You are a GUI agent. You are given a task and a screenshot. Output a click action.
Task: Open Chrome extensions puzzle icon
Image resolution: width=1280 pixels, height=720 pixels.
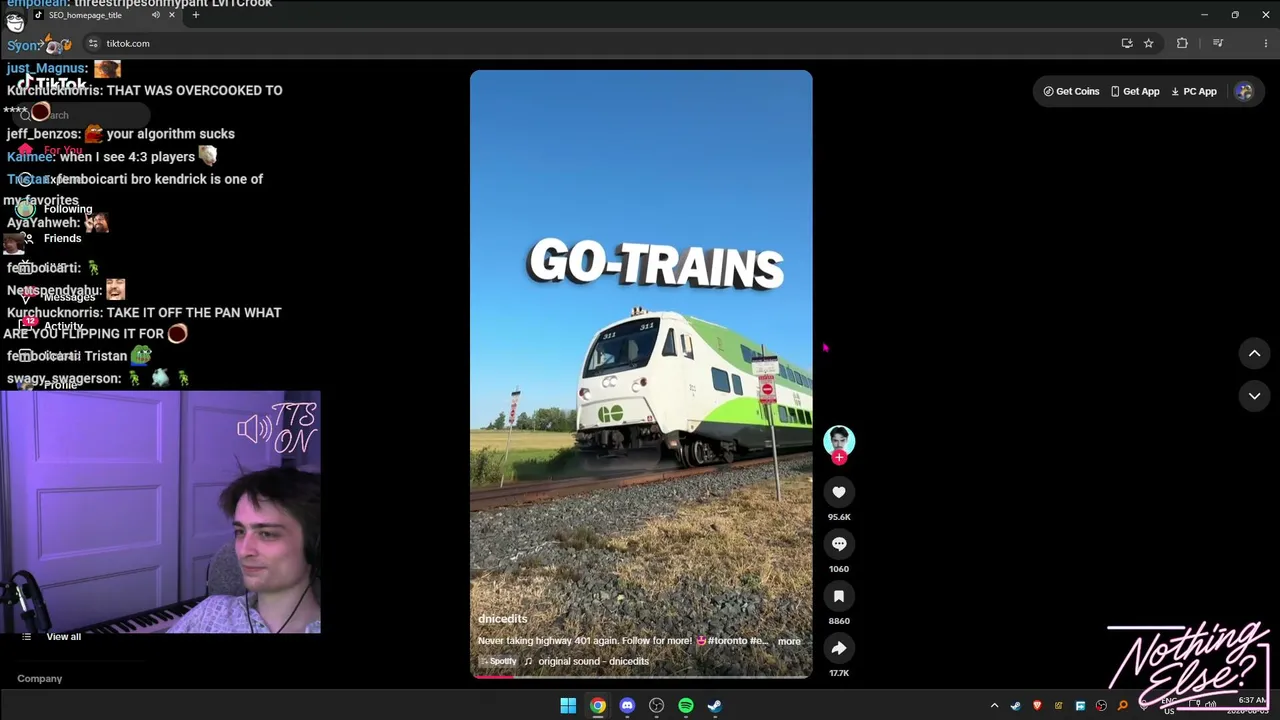click(1182, 43)
